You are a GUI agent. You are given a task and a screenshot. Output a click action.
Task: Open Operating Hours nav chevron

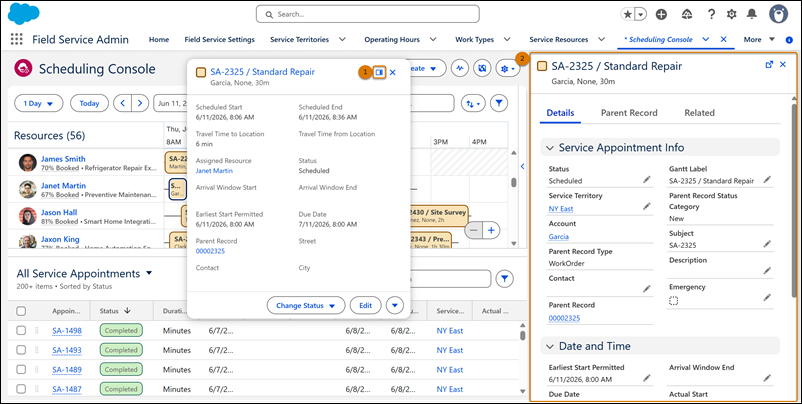click(x=433, y=39)
